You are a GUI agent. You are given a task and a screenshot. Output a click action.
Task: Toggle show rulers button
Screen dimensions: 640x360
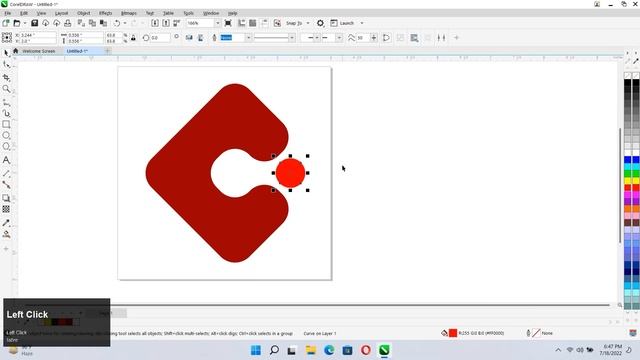click(242, 23)
